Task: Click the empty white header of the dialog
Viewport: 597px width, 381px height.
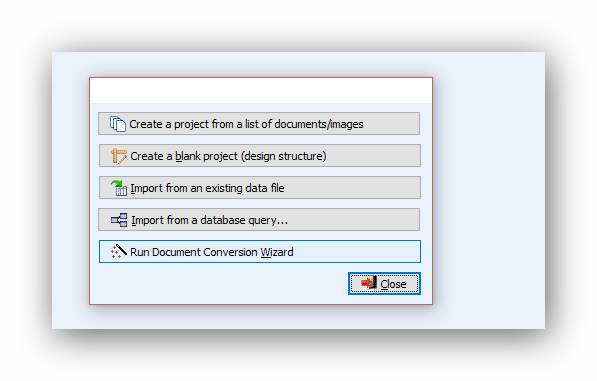Action: [x=261, y=91]
